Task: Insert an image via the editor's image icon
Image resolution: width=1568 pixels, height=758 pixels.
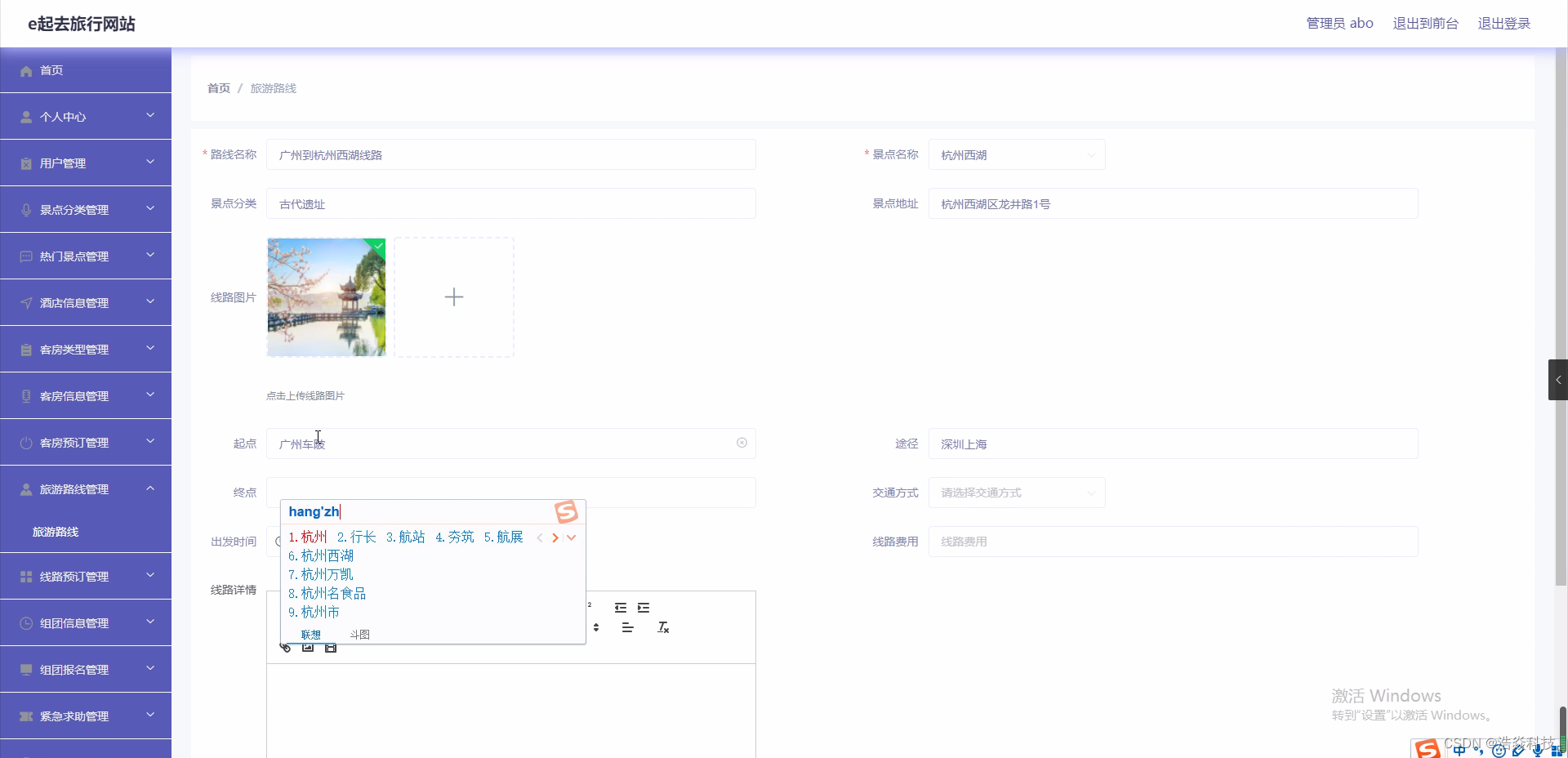Action: [x=308, y=647]
